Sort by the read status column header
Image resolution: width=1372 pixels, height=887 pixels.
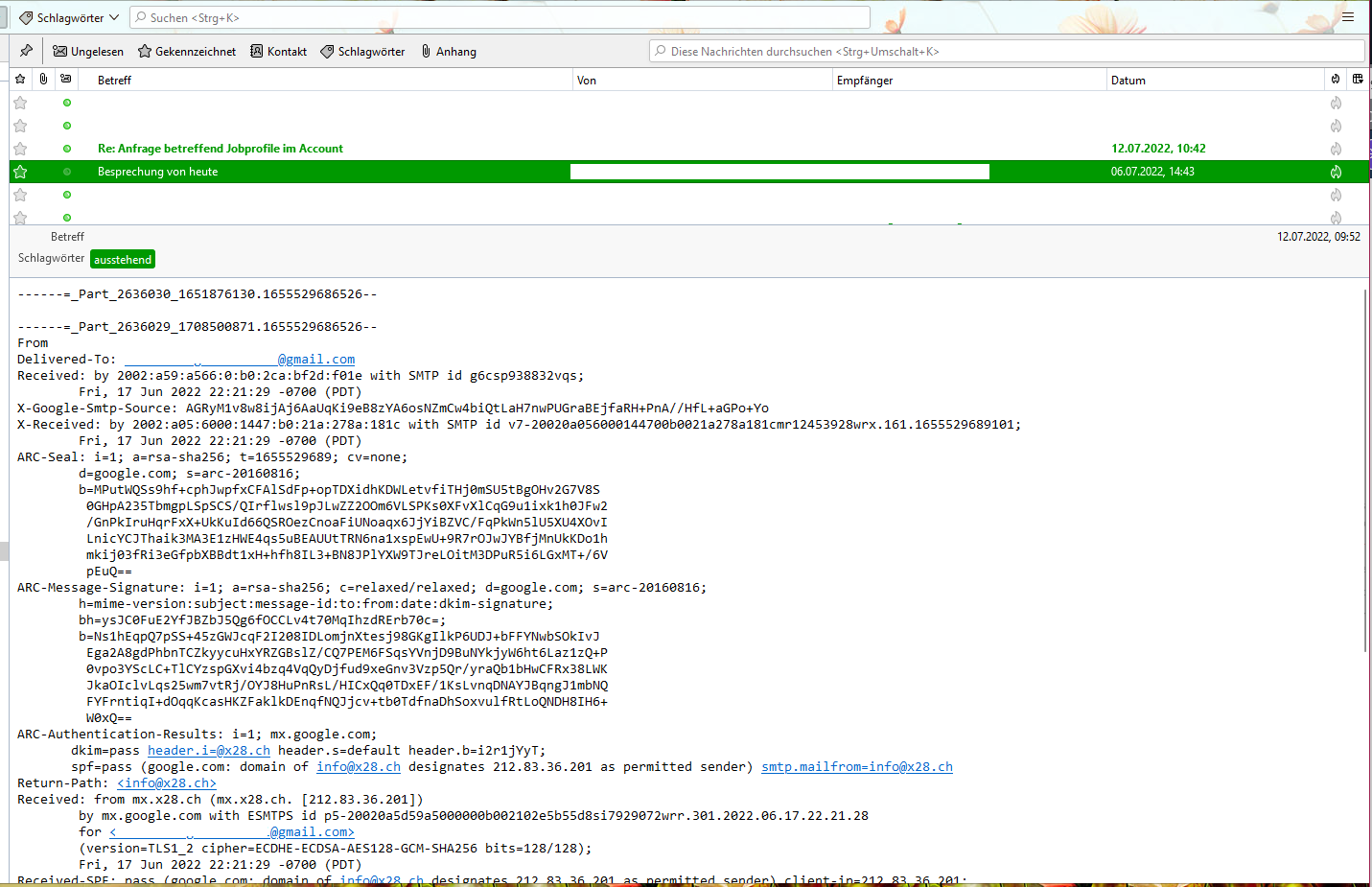(x=66, y=80)
